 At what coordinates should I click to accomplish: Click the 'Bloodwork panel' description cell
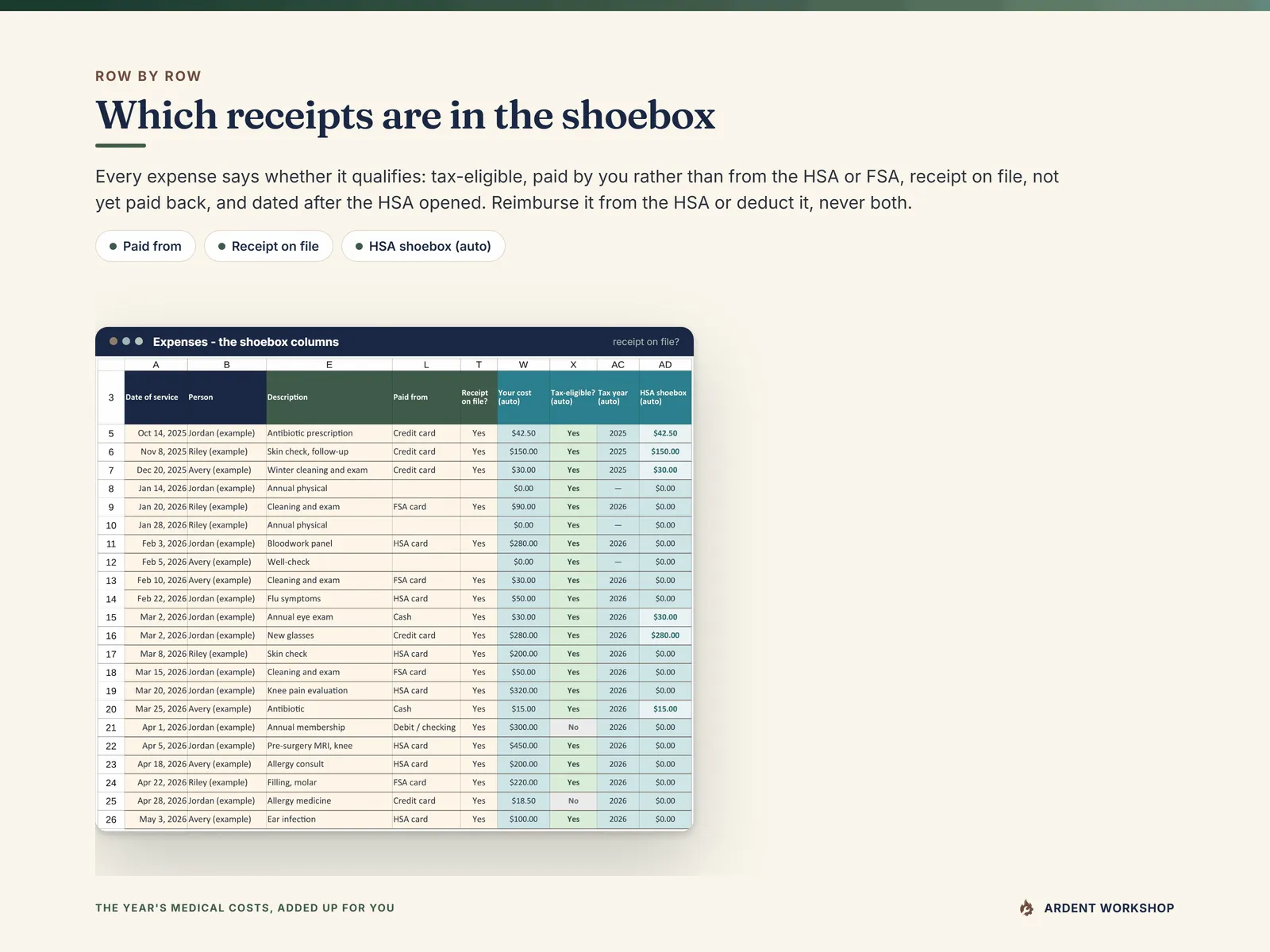(x=329, y=543)
